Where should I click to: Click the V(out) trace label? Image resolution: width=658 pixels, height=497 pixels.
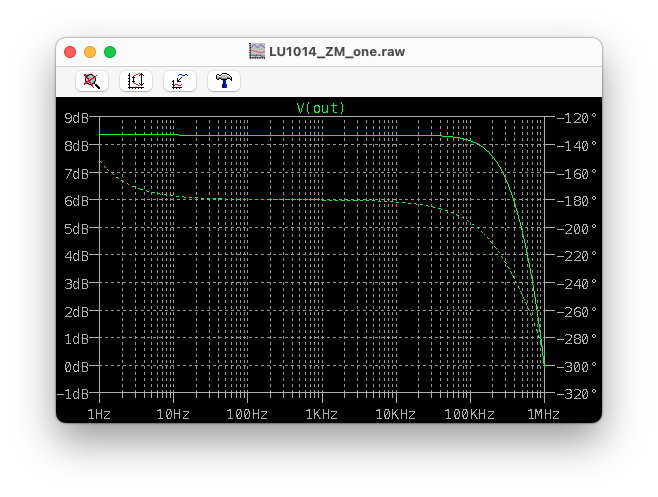[321, 108]
